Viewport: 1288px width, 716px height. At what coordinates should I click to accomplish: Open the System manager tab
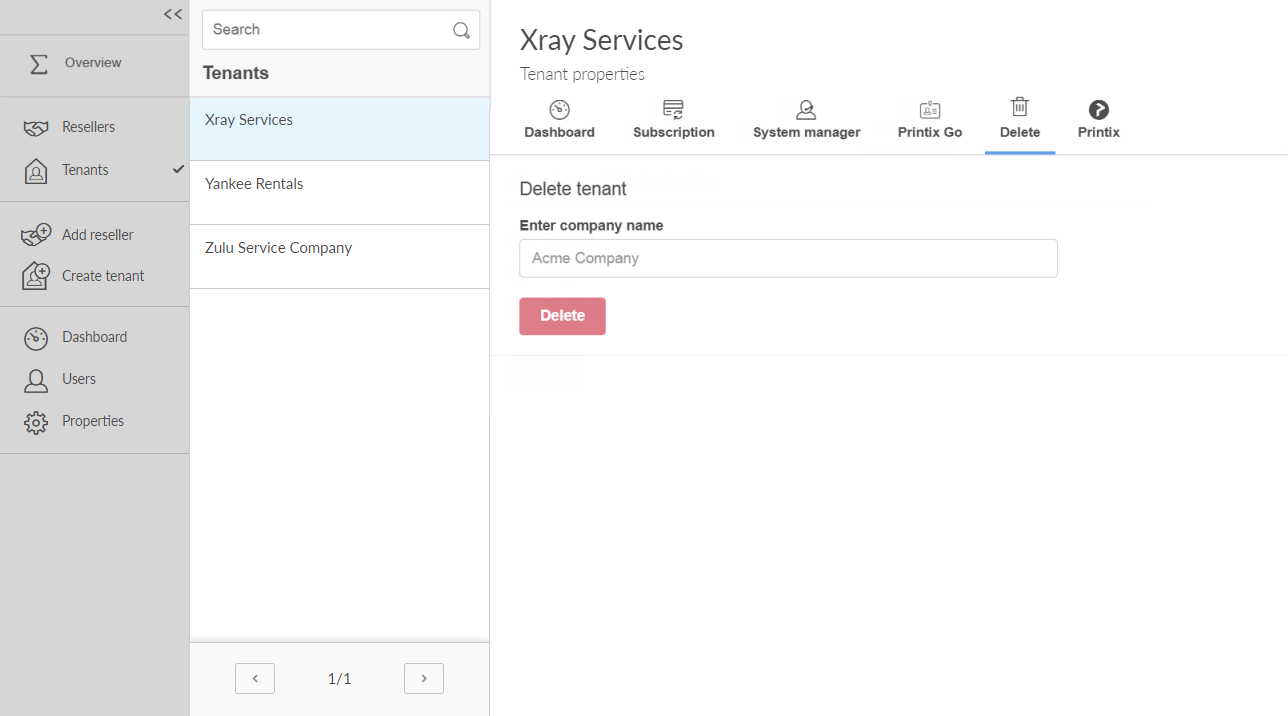pos(806,120)
